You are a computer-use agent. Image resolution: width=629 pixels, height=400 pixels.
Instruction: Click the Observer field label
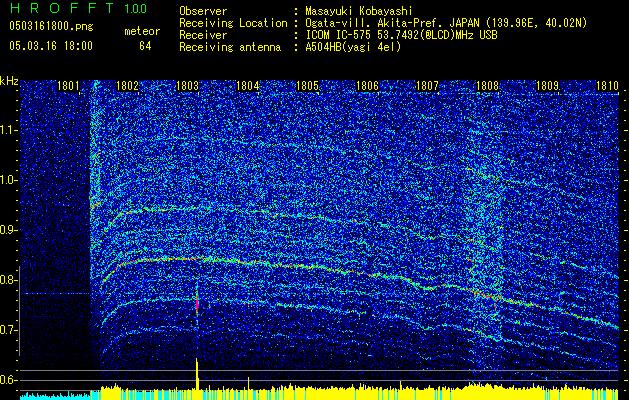203,11
